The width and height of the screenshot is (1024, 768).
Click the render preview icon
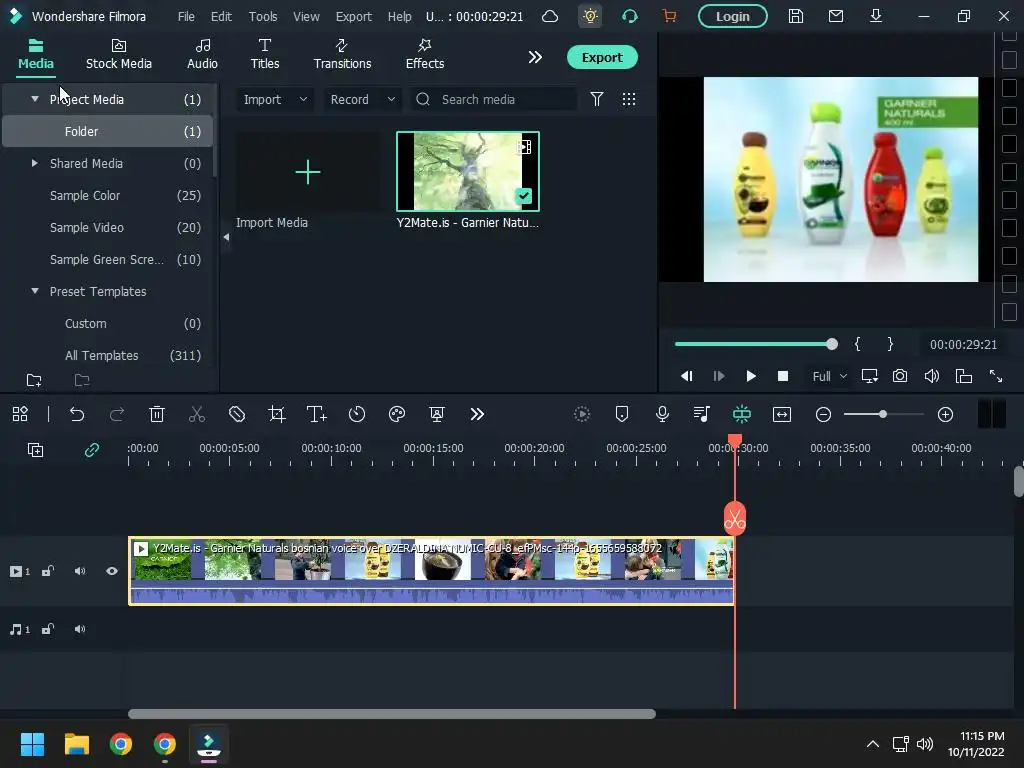[x=581, y=414]
